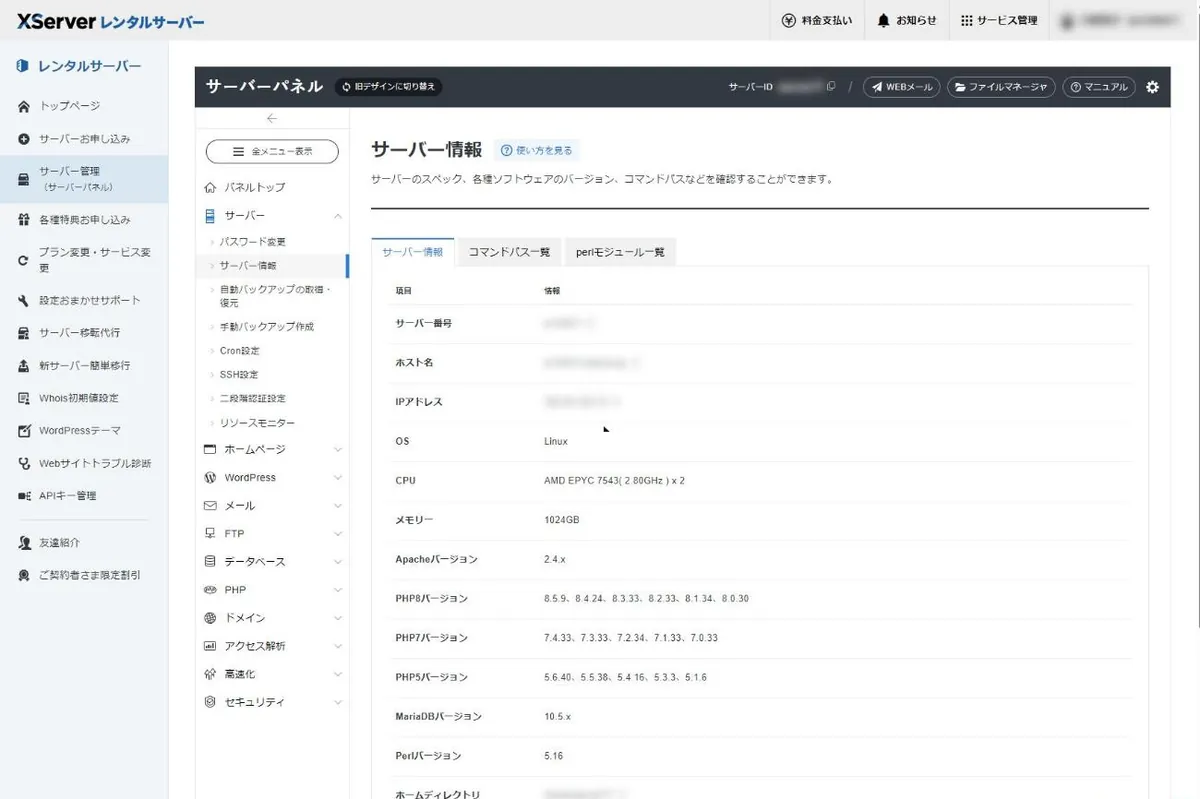Select Perl version 5.16 text
Screen dimensions: 1200x799
553,756
